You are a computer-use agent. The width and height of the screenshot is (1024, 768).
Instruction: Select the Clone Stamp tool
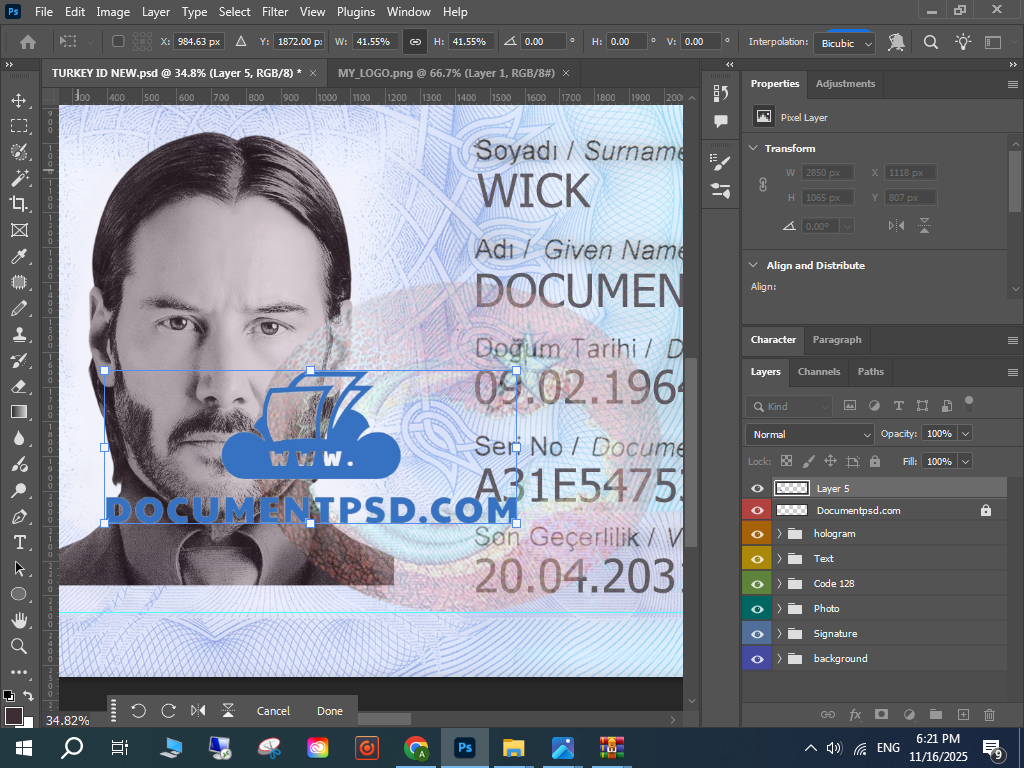(x=19, y=335)
